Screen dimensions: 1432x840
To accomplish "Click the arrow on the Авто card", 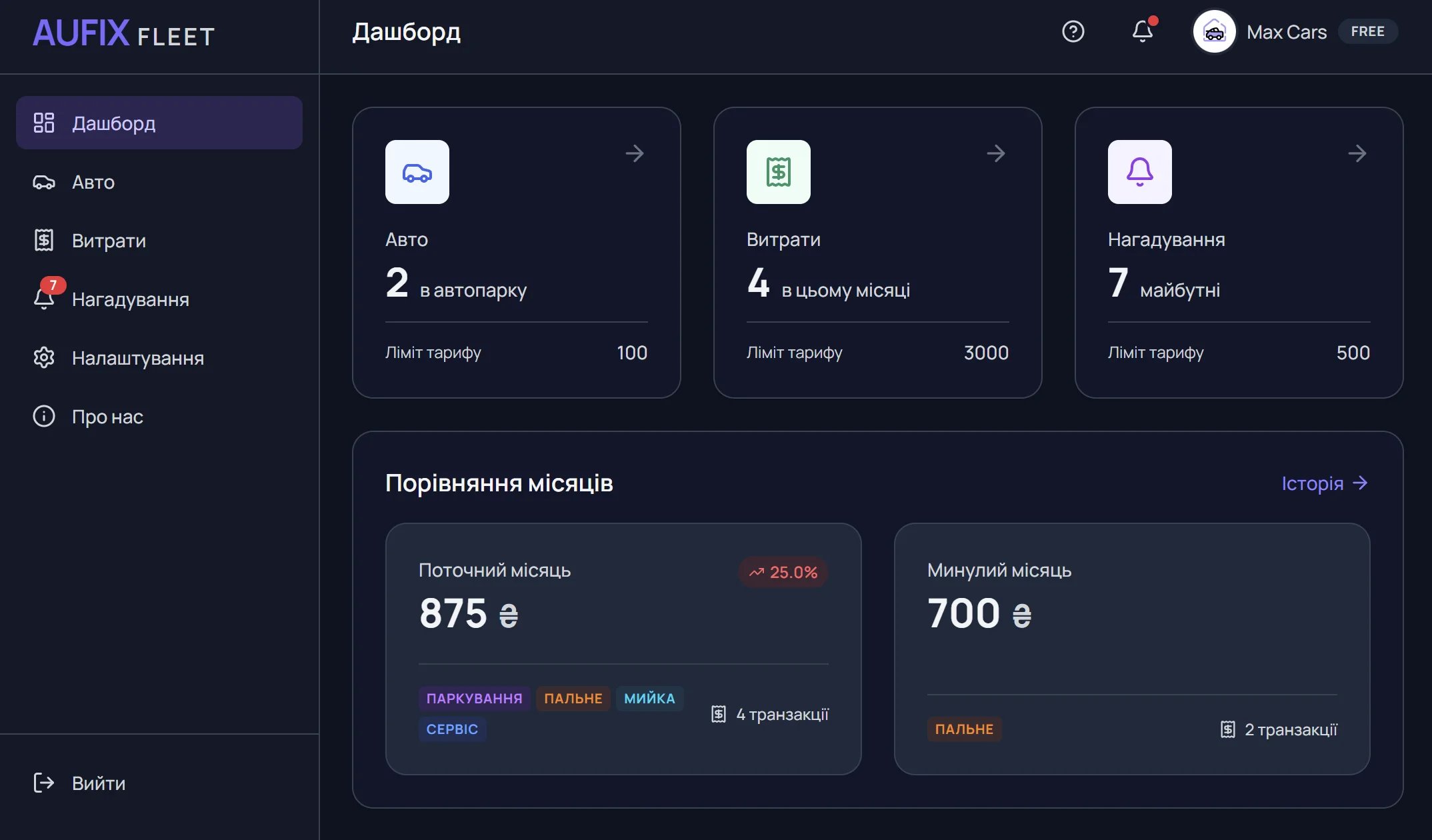I will [x=635, y=153].
